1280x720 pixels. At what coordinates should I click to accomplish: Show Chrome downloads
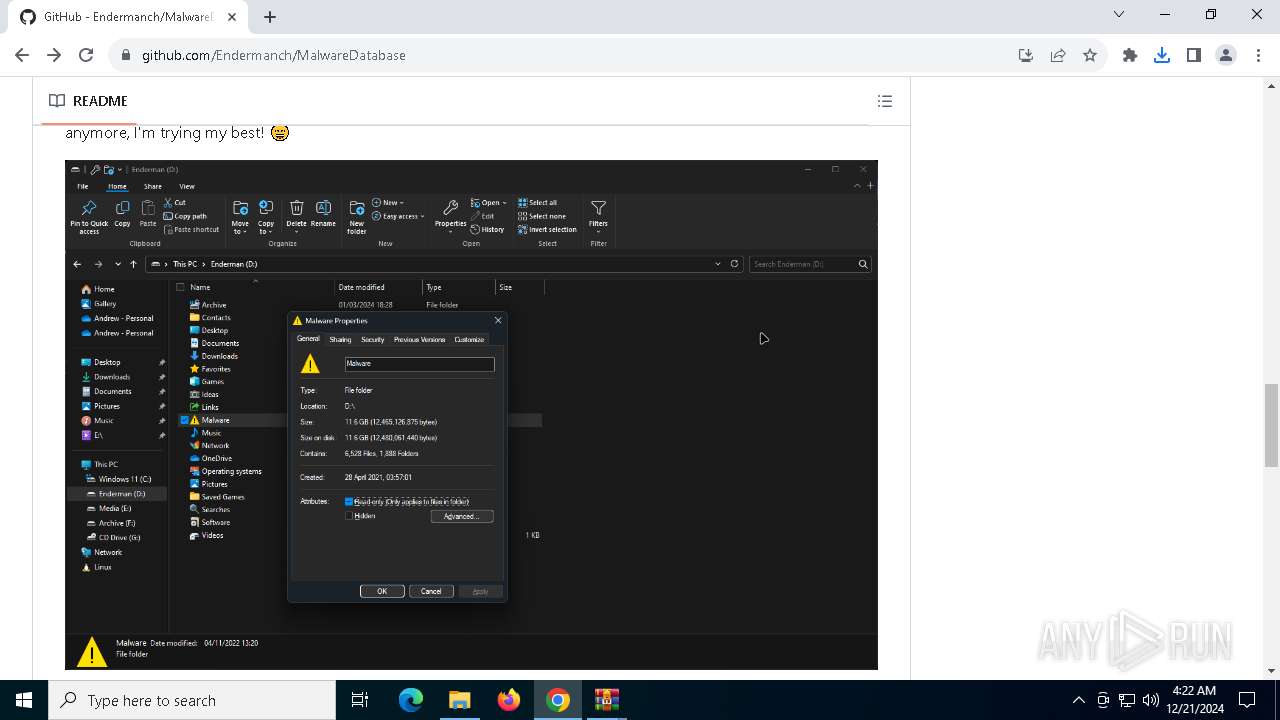coord(1162,55)
